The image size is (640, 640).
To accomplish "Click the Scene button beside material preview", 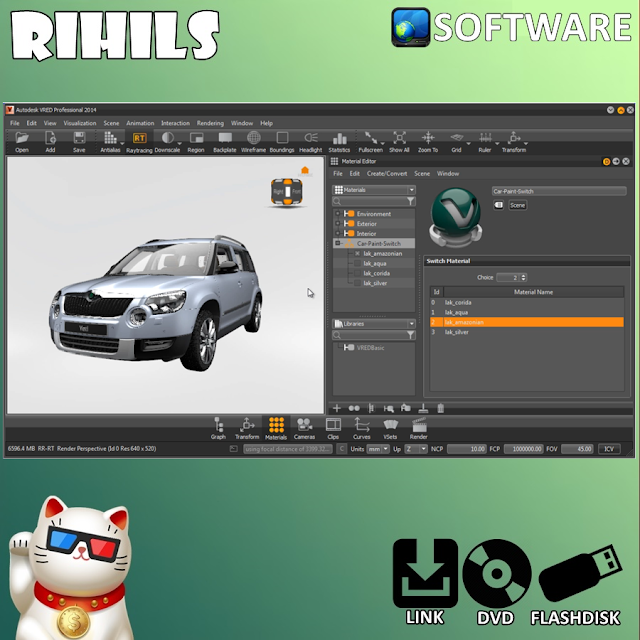I will (x=517, y=205).
